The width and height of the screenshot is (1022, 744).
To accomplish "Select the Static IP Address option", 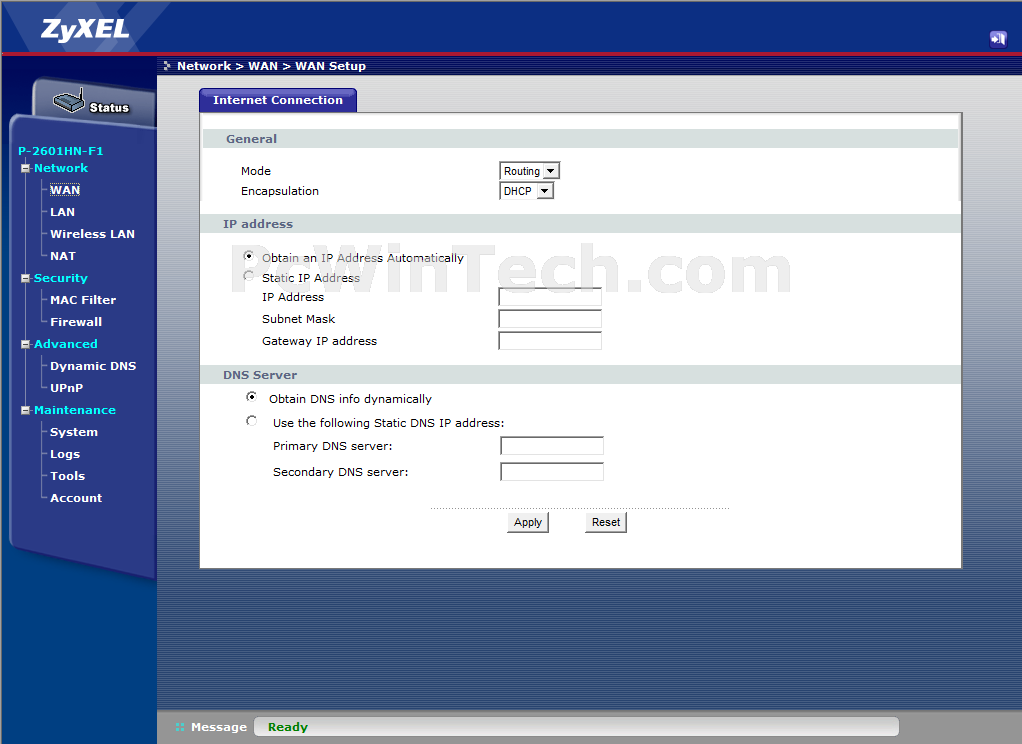I will [248, 276].
